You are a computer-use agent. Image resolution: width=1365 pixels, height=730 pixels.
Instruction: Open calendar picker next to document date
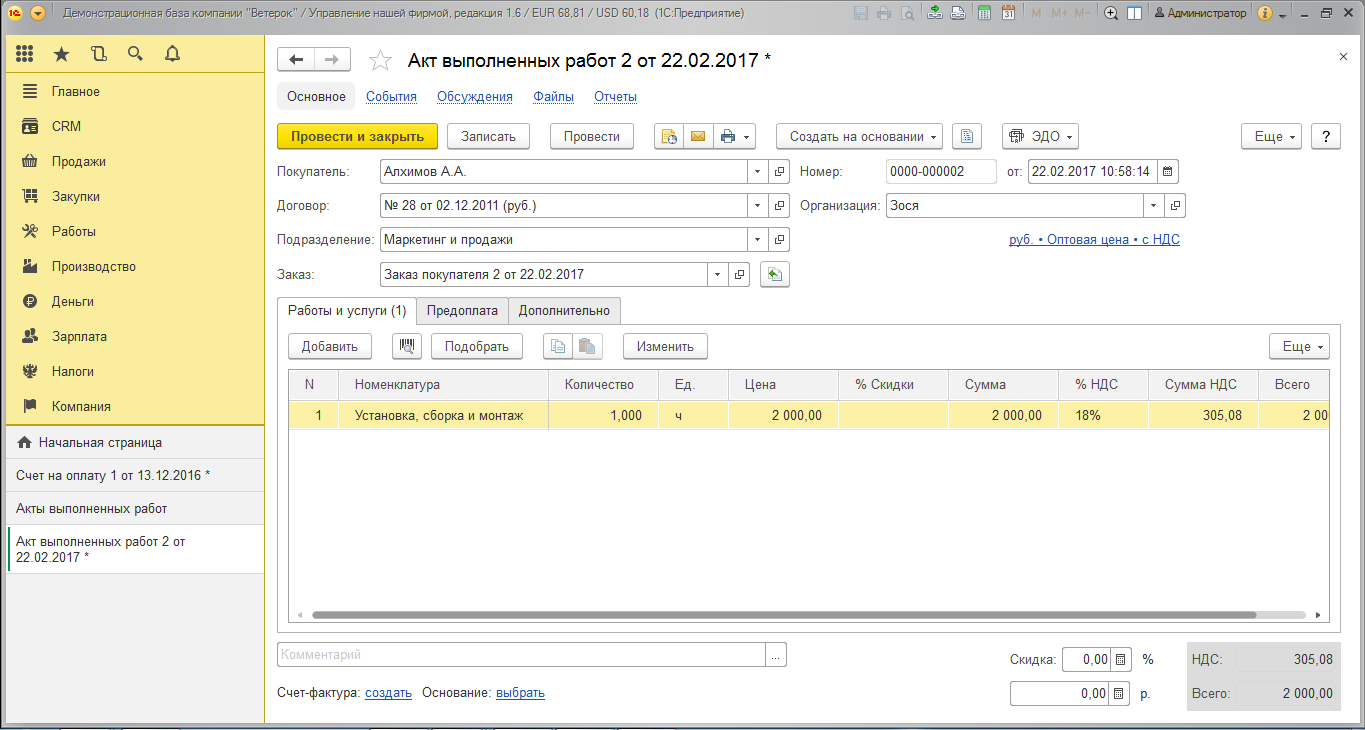pyautogui.click(x=1167, y=171)
